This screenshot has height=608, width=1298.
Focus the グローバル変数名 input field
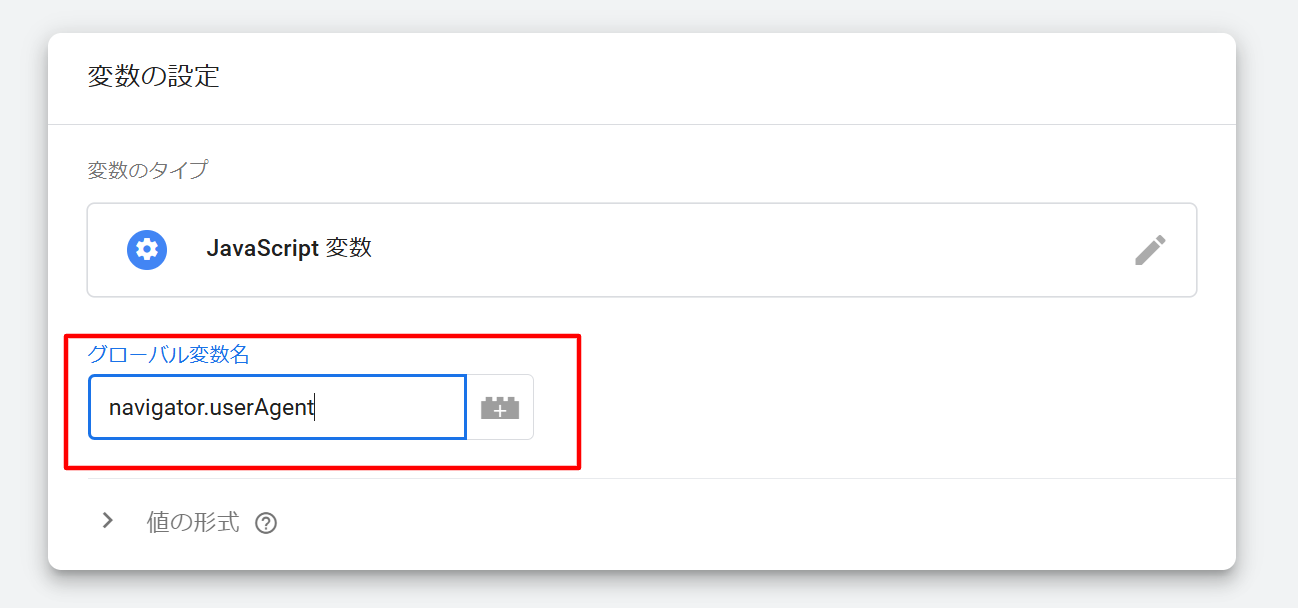pyautogui.click(x=277, y=407)
